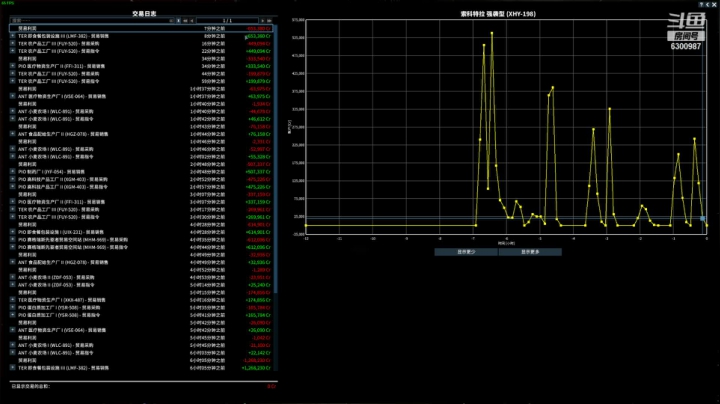Expand the TER FUY-520 entry with +199,879 Cr
720x404 pixels.
click(13, 81)
